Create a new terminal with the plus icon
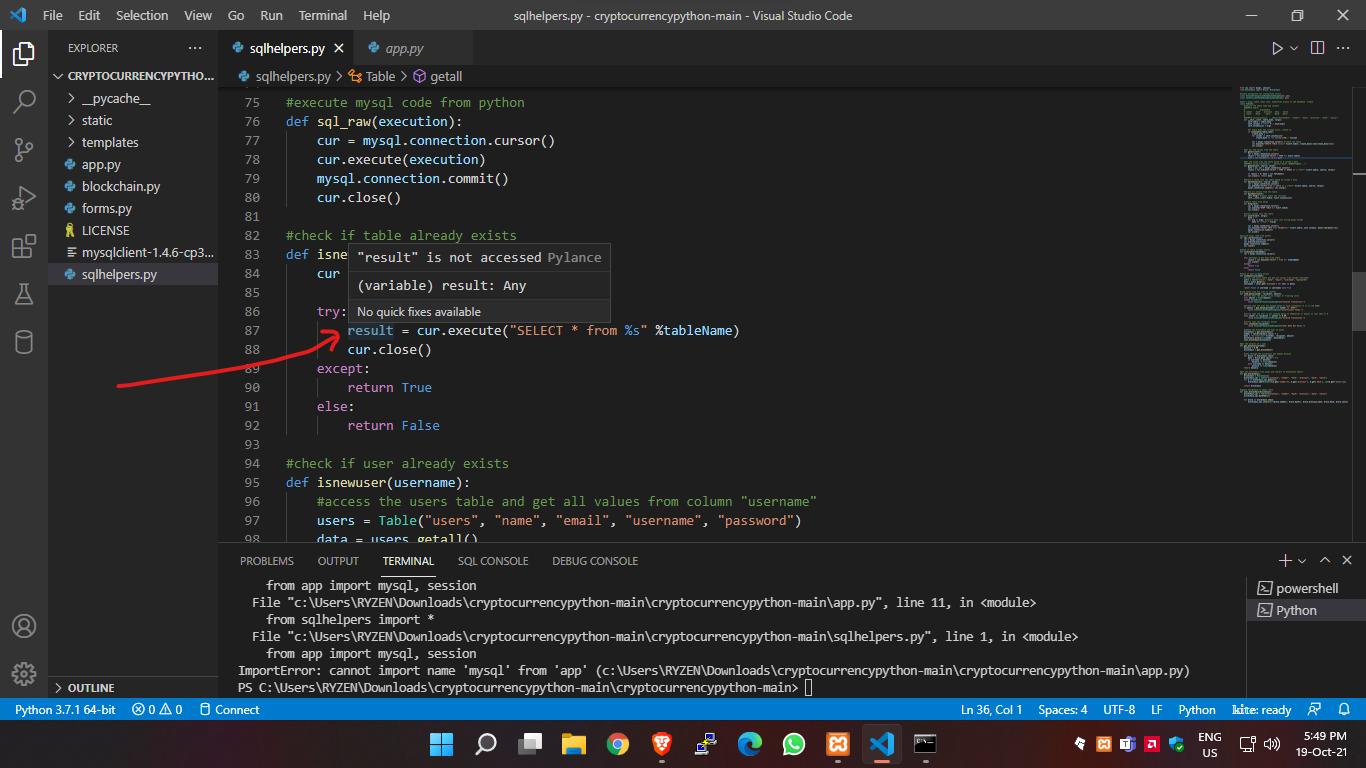 pos(1286,560)
